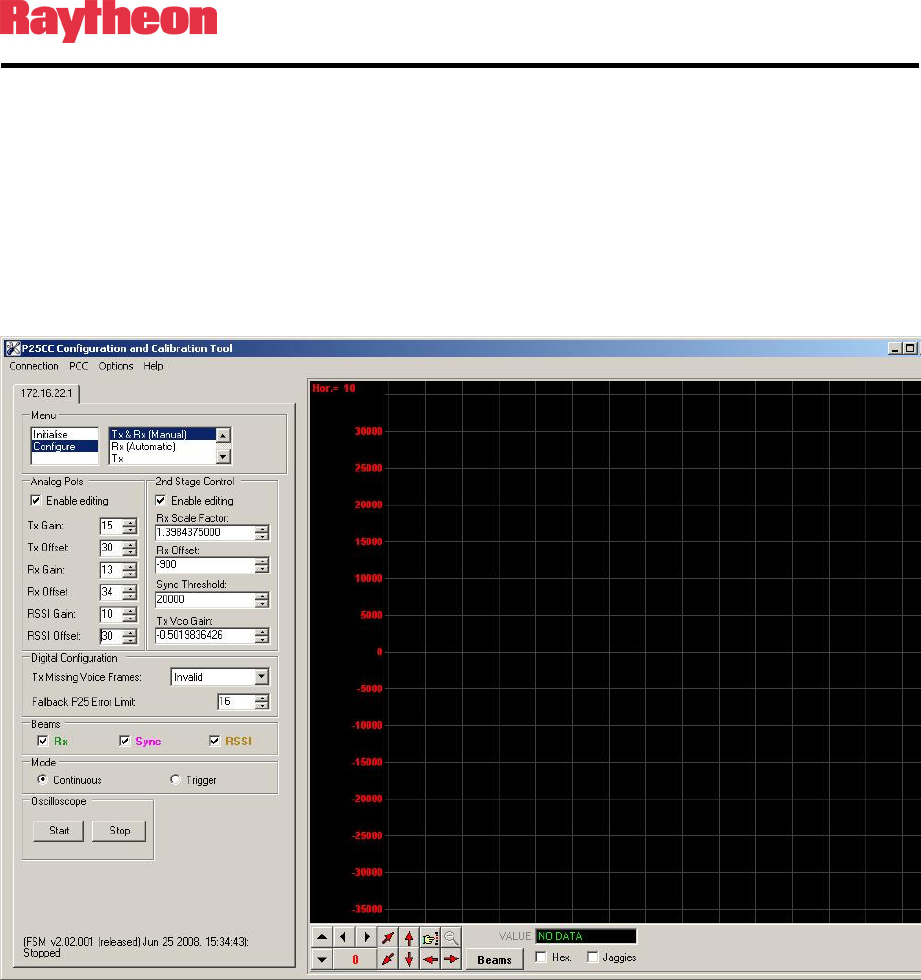
Task: Click the red diagonal down-left arrow
Action: pyautogui.click(x=388, y=959)
